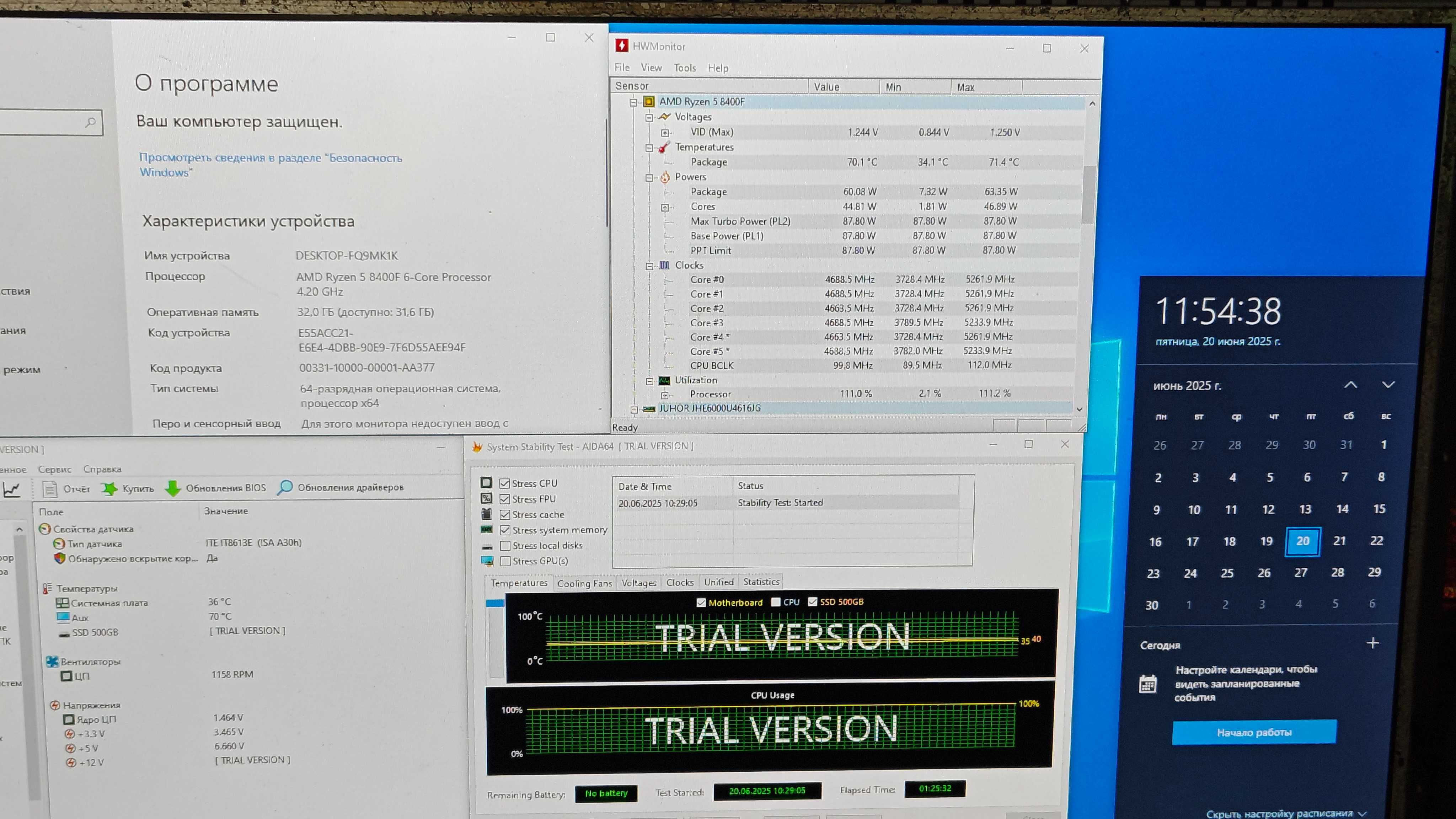Toggle the Stress CPU checkbox

(505, 483)
